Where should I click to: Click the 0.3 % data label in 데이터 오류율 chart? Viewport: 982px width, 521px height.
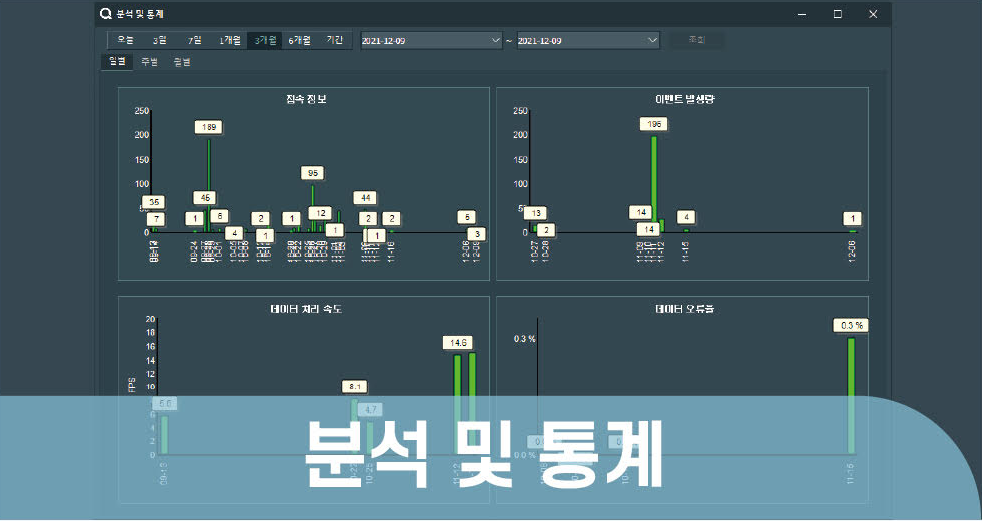(851, 325)
